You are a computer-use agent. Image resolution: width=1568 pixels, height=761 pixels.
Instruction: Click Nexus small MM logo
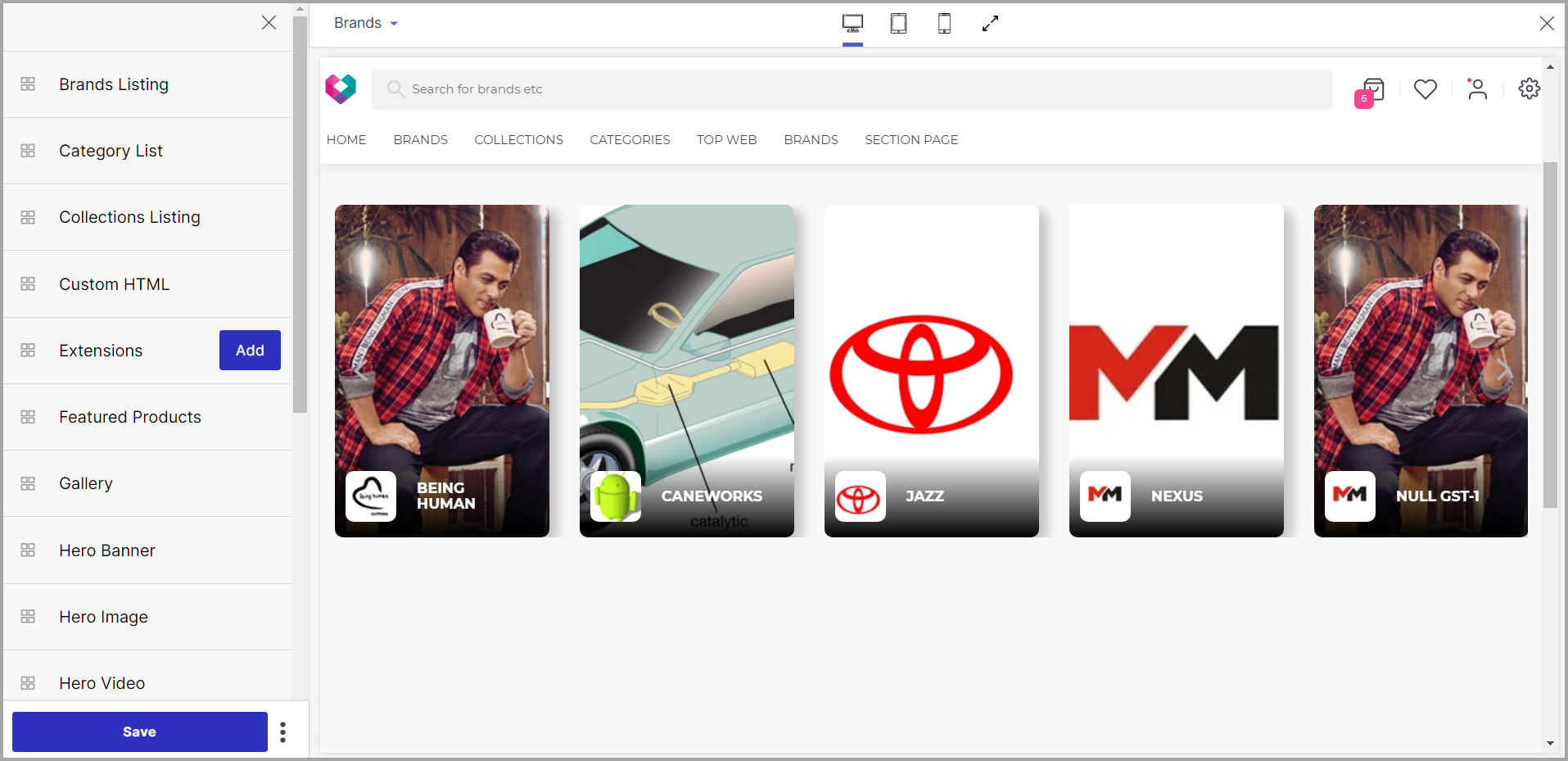click(1105, 496)
